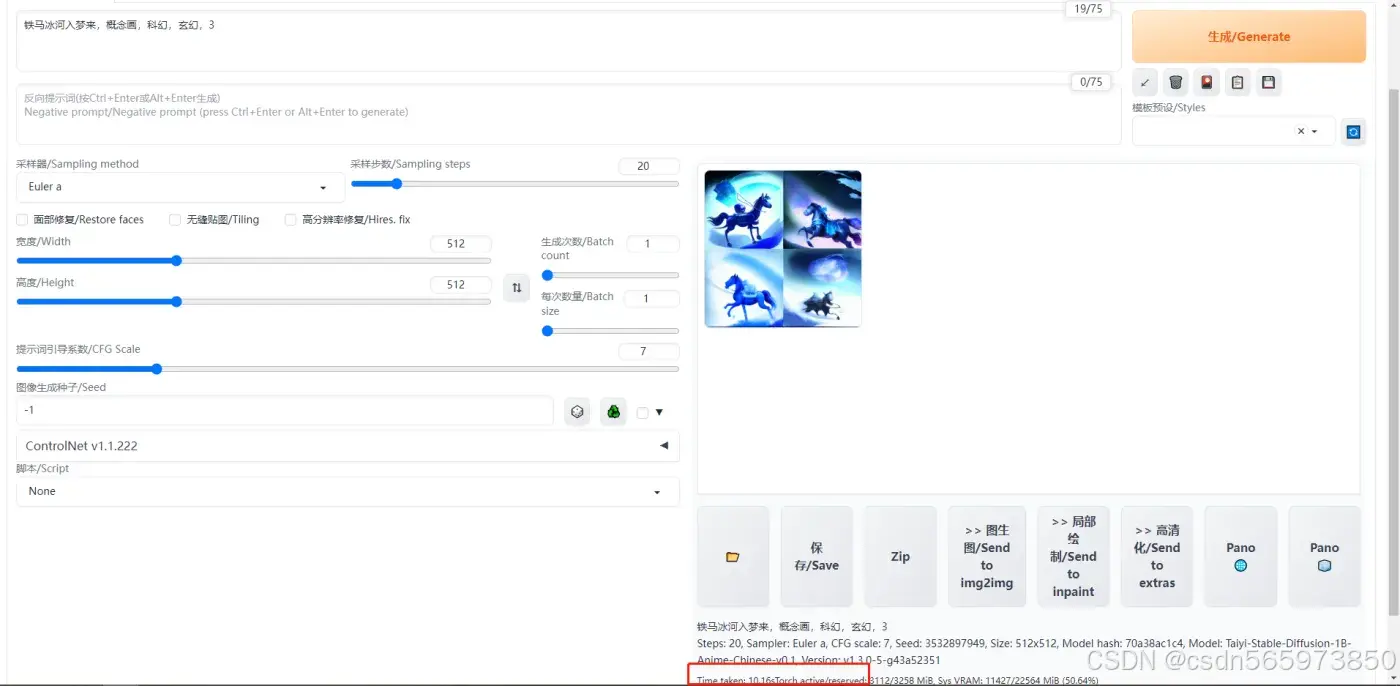Click the Generate button

tap(1249, 37)
